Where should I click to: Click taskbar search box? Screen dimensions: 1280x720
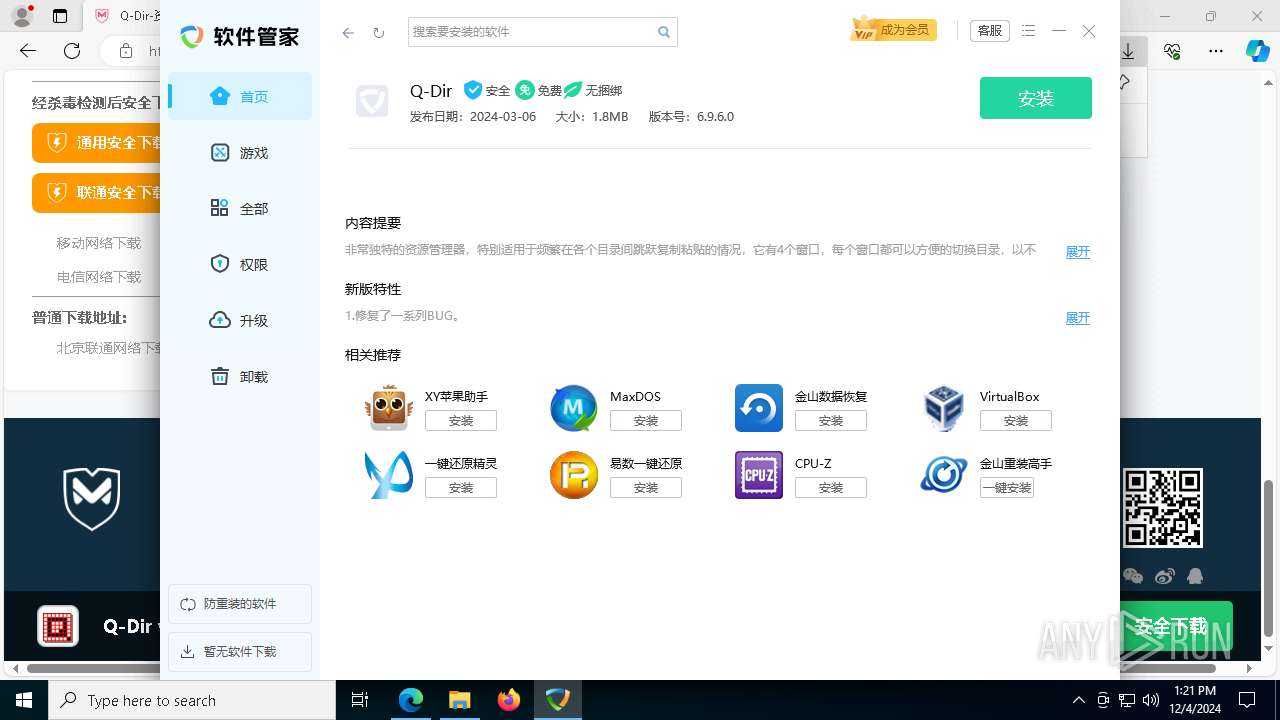192,700
